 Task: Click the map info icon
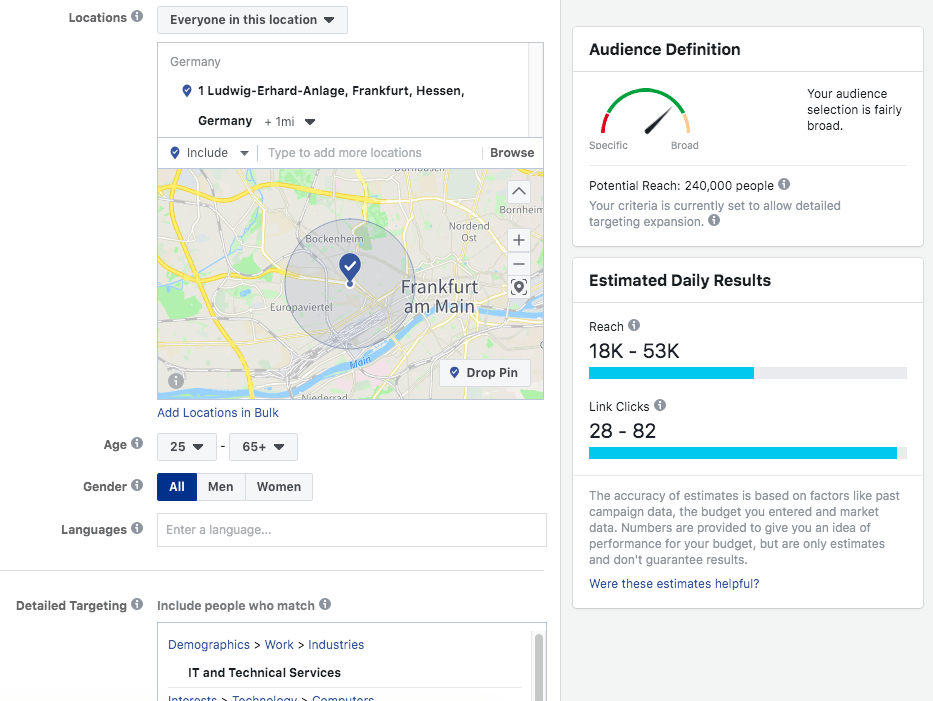pyautogui.click(x=176, y=380)
